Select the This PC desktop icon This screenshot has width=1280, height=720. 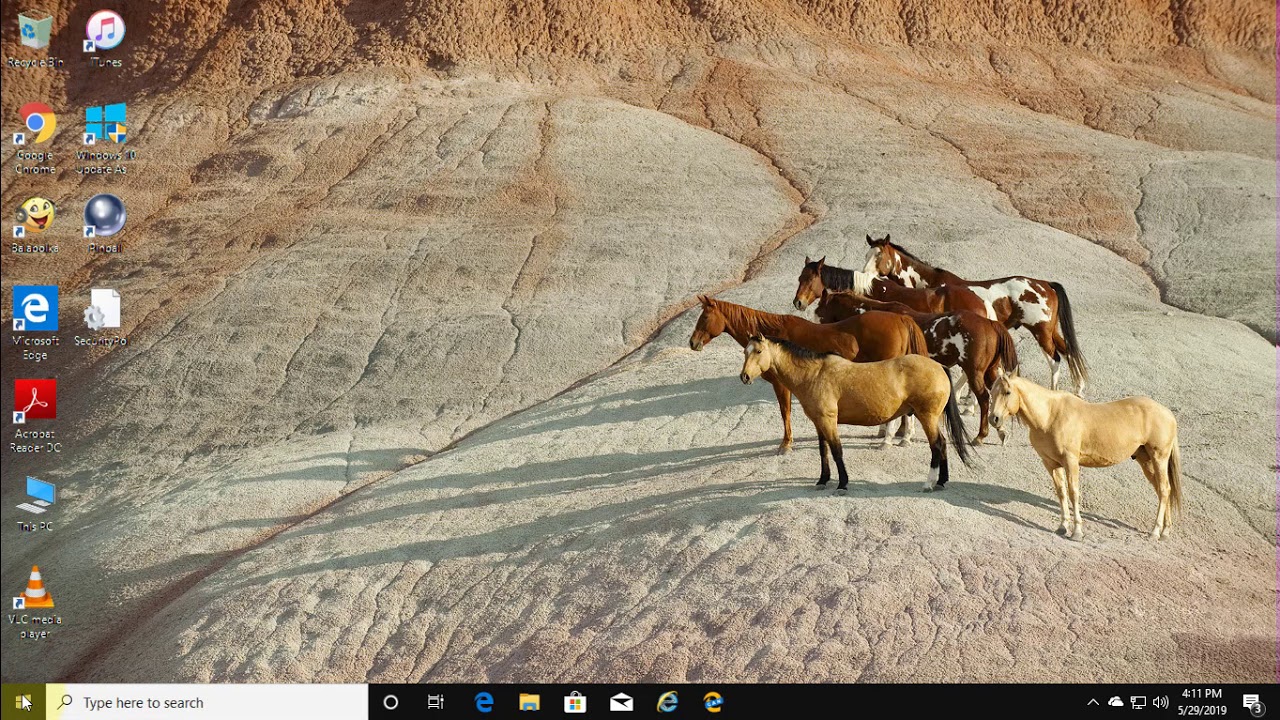tap(35, 504)
